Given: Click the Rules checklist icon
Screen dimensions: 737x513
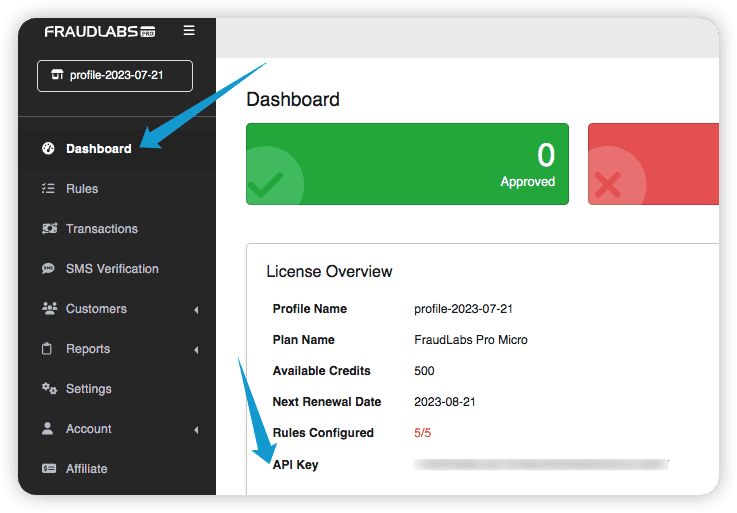Looking at the screenshot, I should pyautogui.click(x=48, y=189).
